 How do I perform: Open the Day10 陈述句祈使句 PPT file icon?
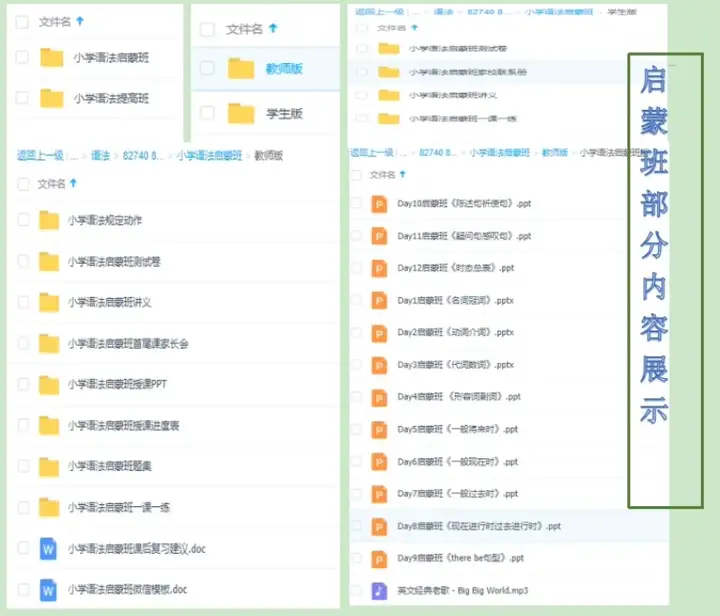379,204
